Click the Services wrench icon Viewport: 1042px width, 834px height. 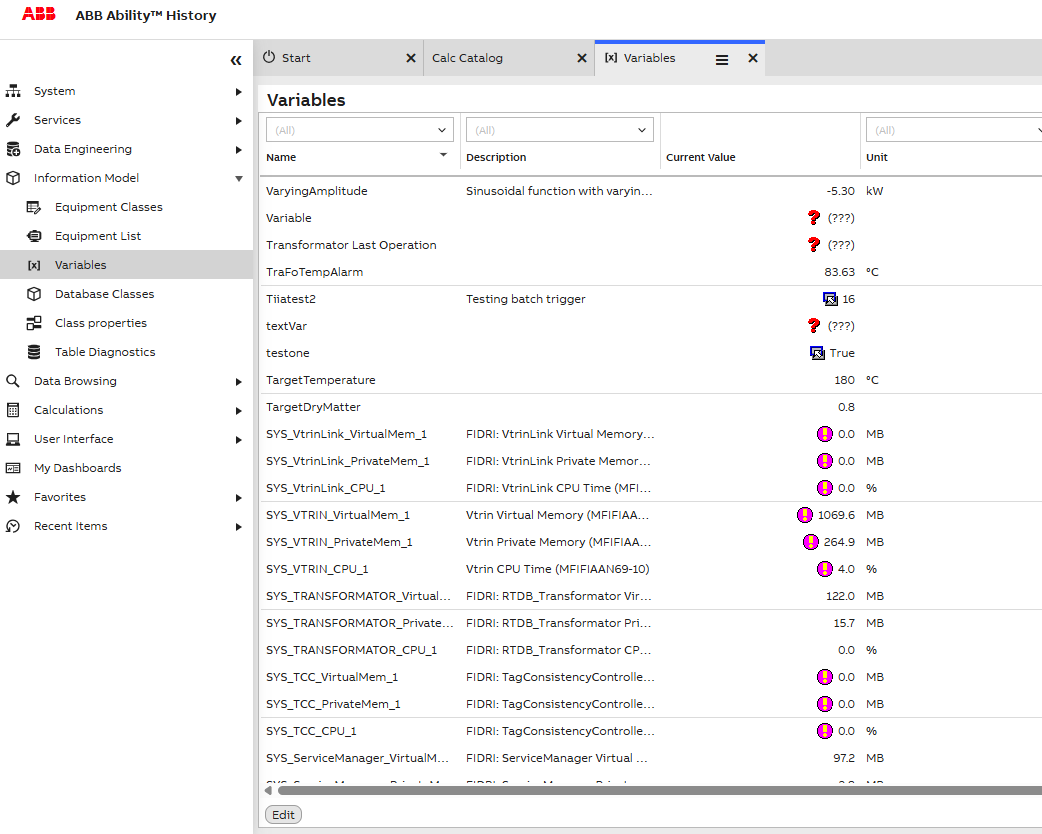tap(13, 120)
